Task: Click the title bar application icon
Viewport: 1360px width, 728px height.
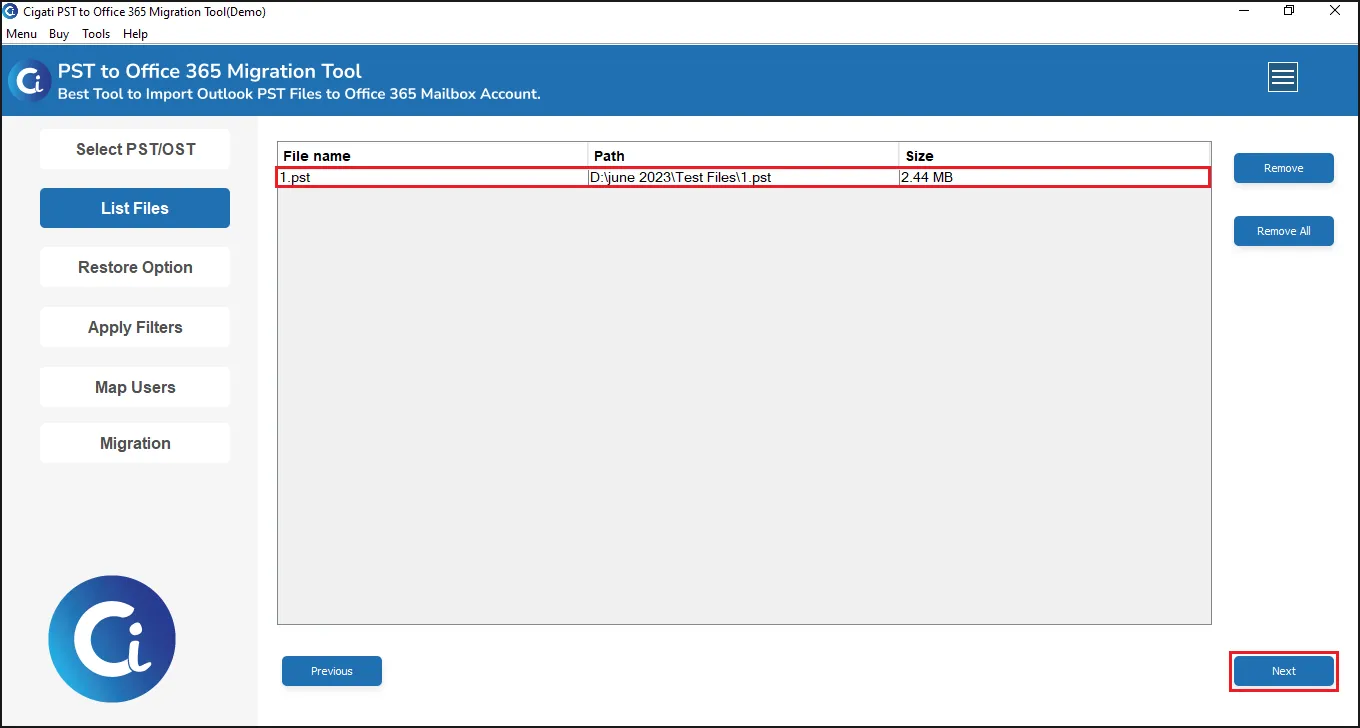Action: tap(11, 11)
